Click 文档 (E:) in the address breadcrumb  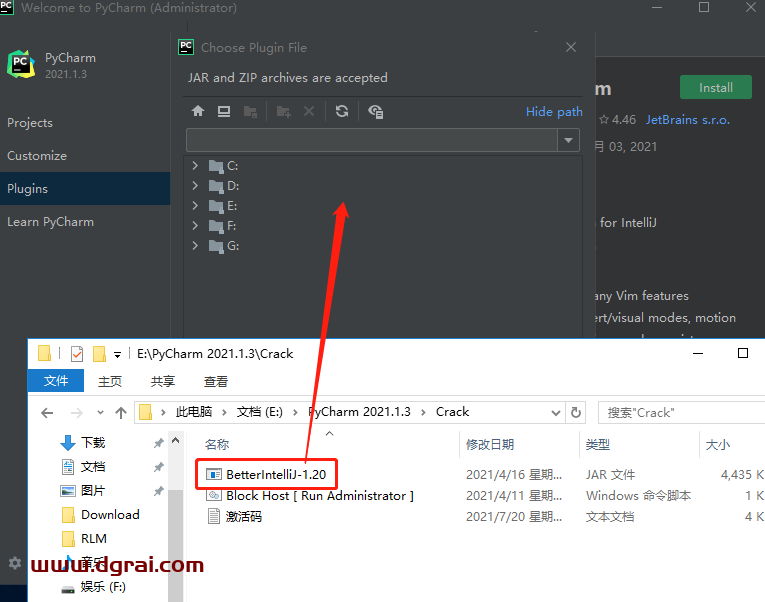[x=260, y=412]
